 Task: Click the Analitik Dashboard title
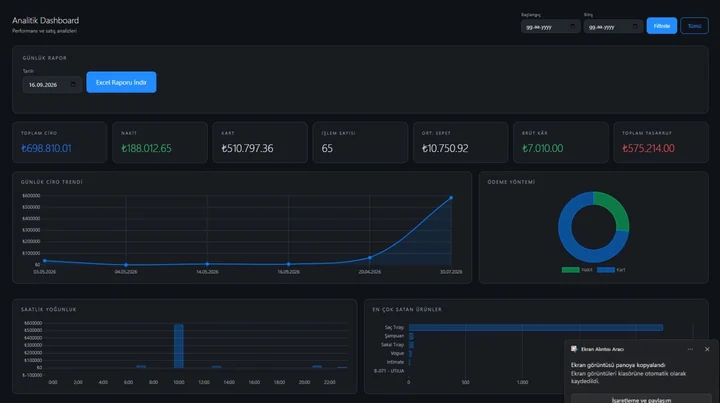[45, 20]
